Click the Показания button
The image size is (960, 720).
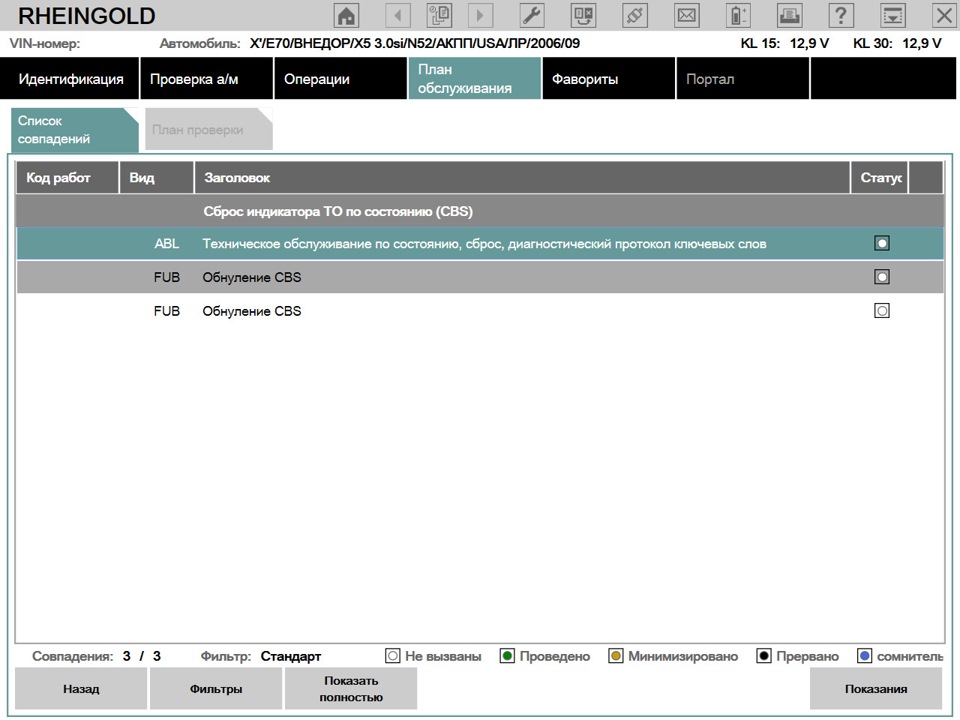coord(876,689)
